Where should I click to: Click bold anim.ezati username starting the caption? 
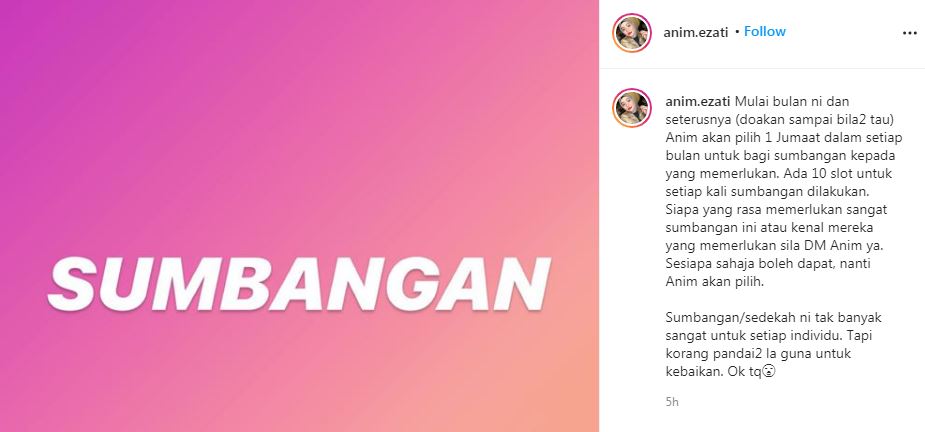click(x=697, y=102)
